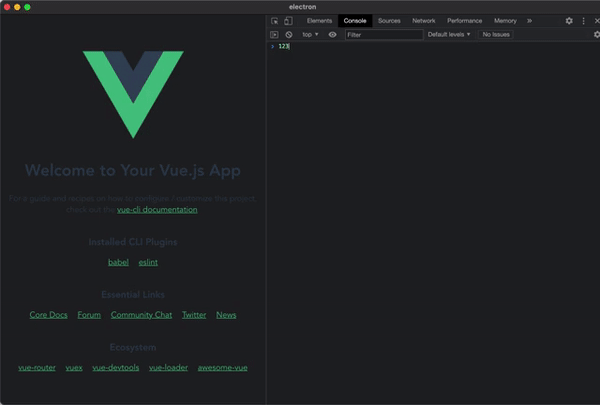The image size is (600, 405).
Task: Focus the console Filter field
Action: tap(384, 35)
